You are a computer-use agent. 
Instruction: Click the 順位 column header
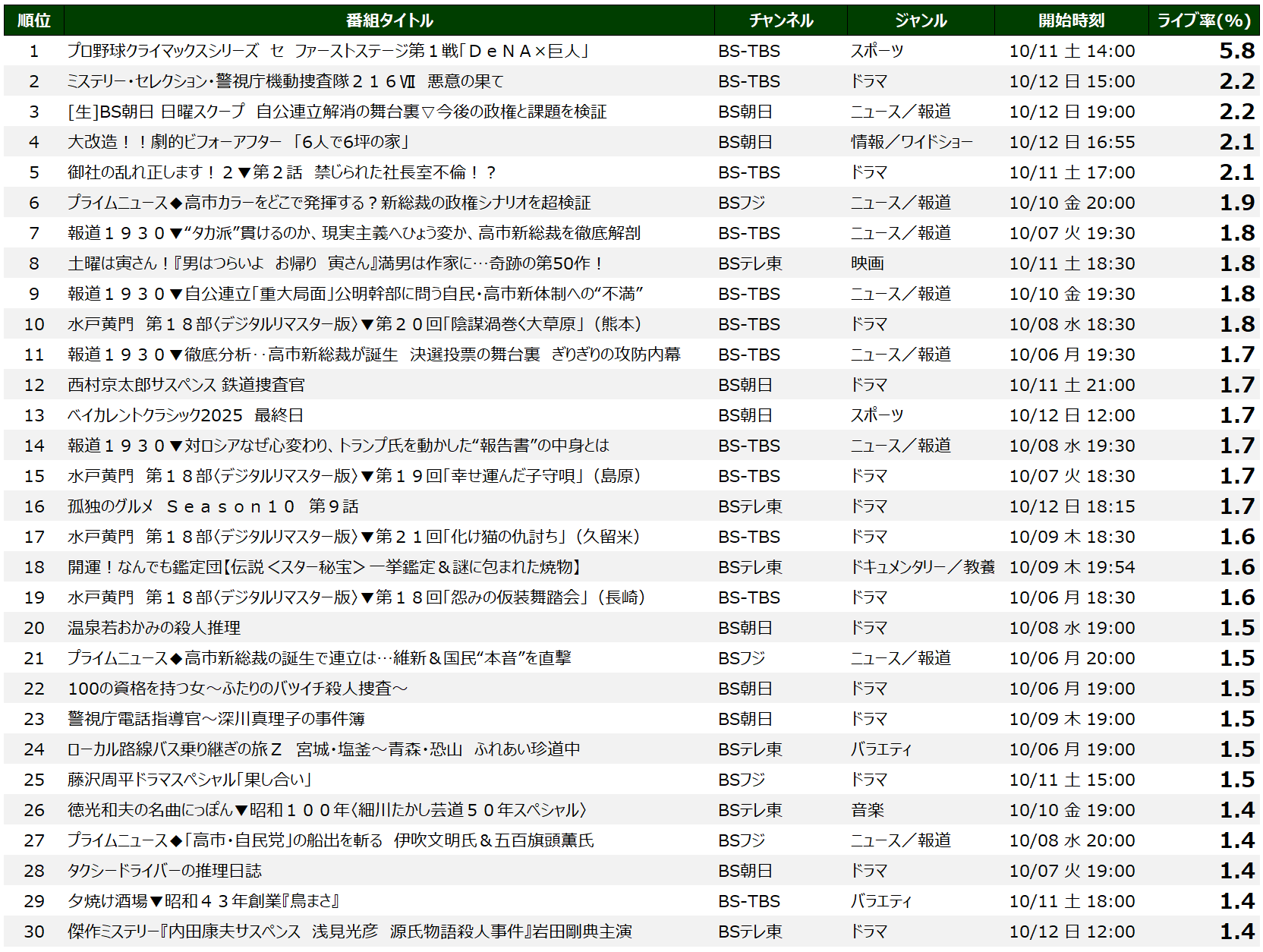(x=34, y=20)
